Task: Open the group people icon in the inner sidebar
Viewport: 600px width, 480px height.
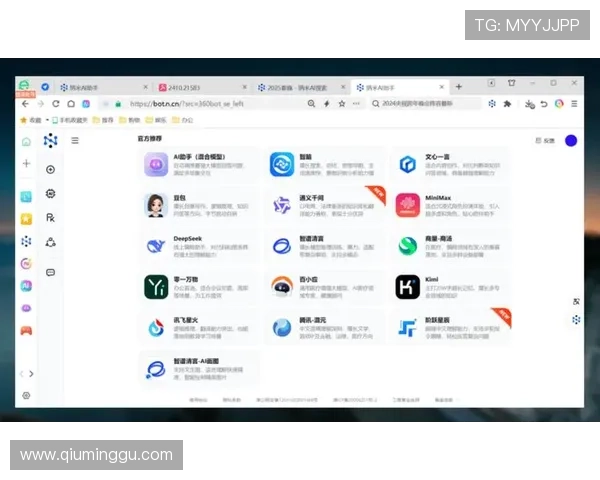Action: click(x=50, y=242)
